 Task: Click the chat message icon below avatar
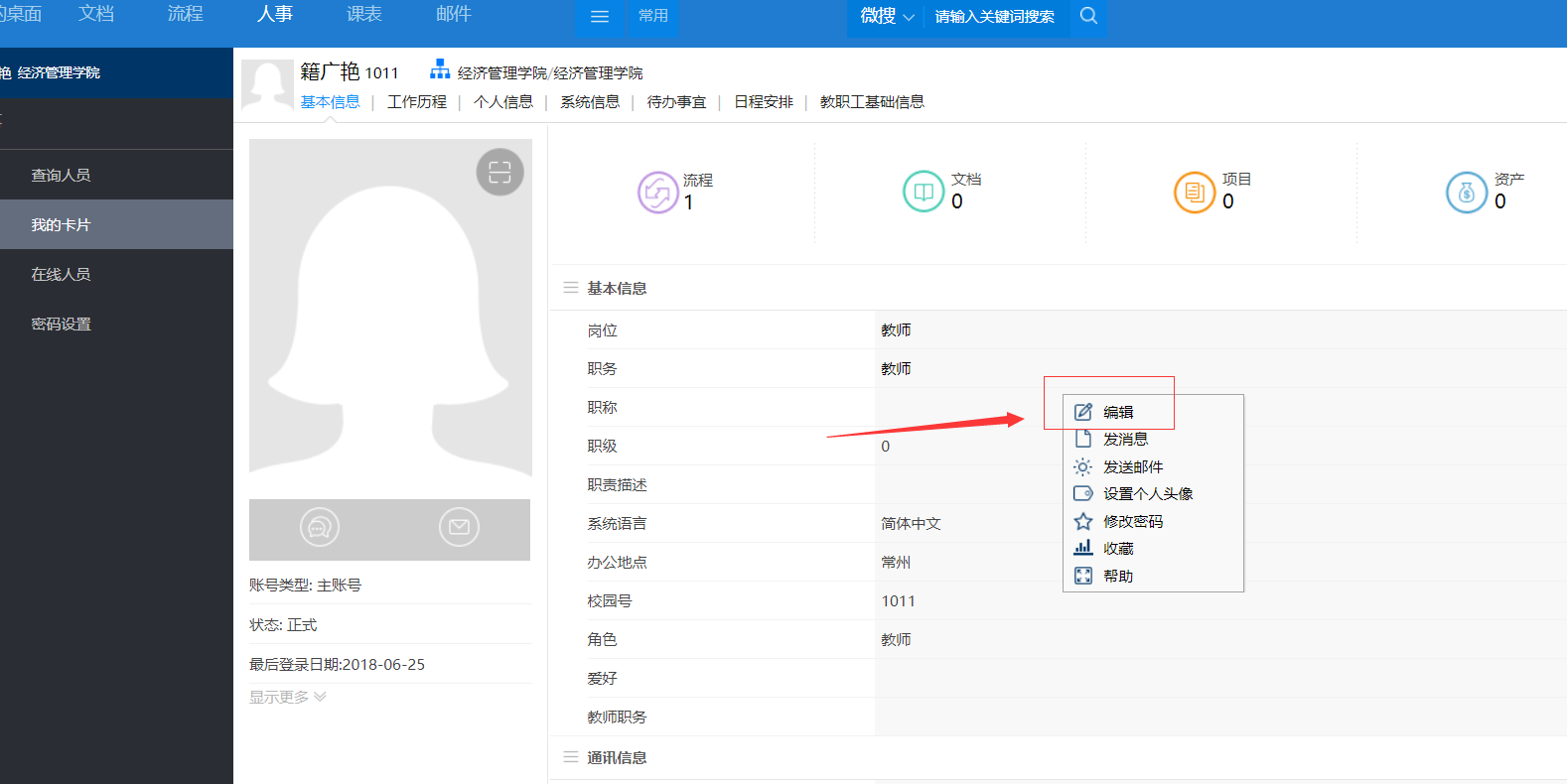(x=320, y=527)
